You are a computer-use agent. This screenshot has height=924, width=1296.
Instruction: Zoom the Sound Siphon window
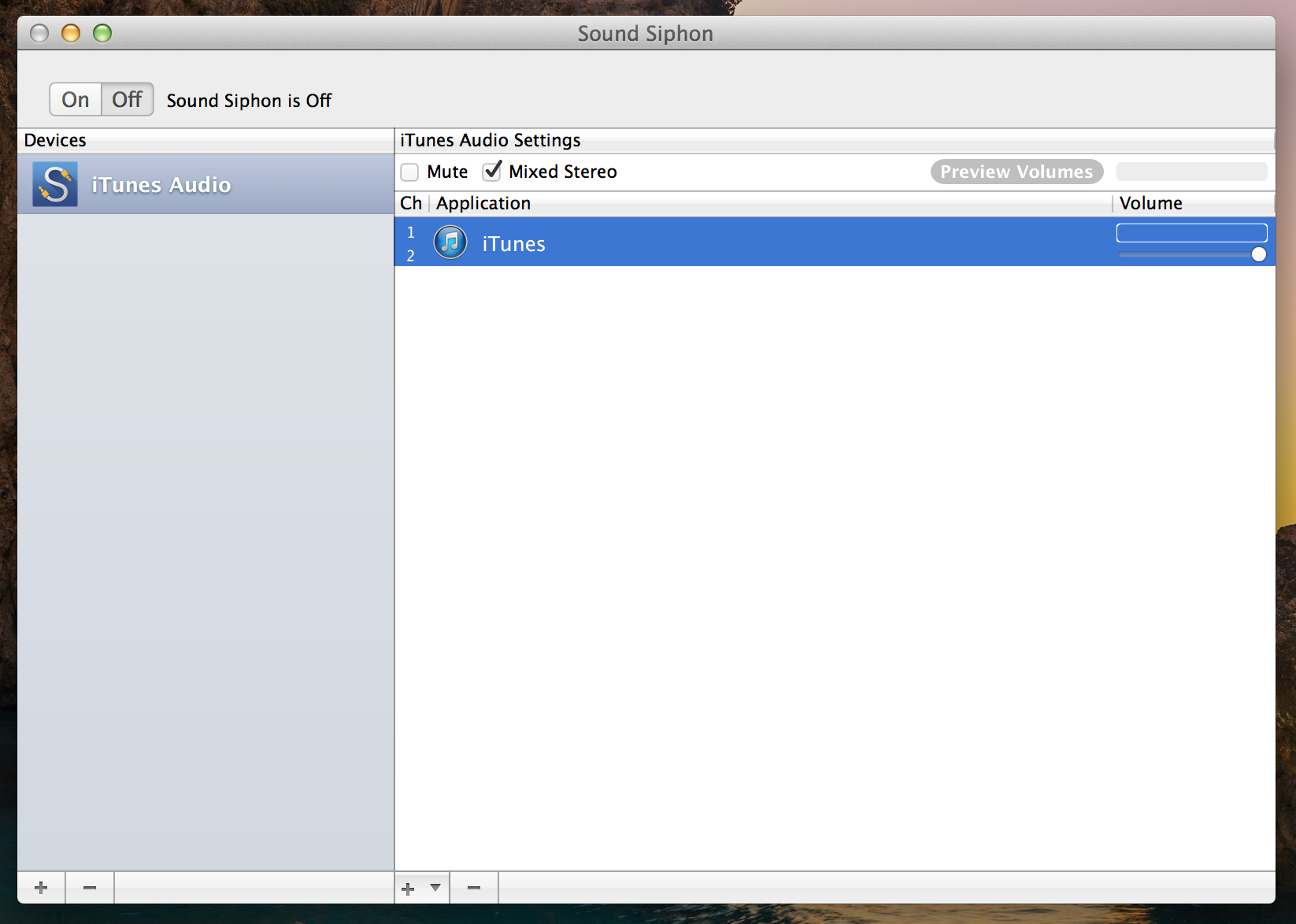(x=102, y=33)
